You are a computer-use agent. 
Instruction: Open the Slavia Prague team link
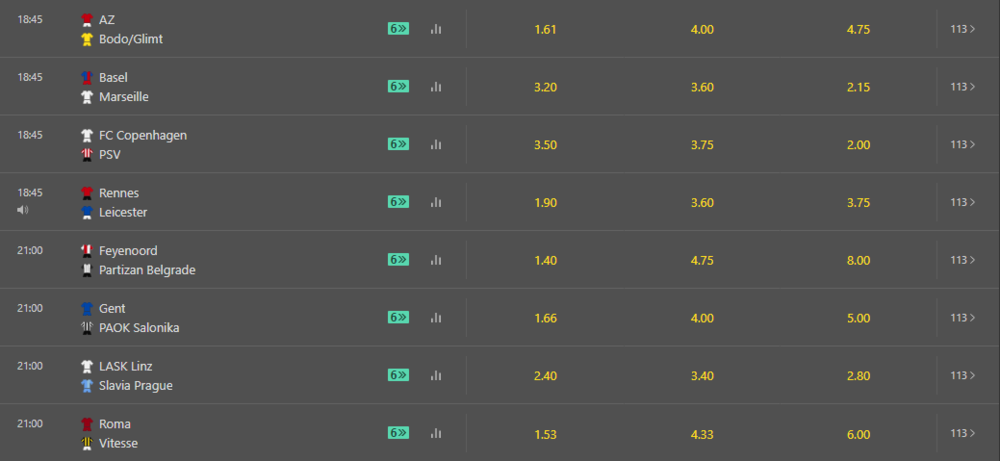(136, 386)
